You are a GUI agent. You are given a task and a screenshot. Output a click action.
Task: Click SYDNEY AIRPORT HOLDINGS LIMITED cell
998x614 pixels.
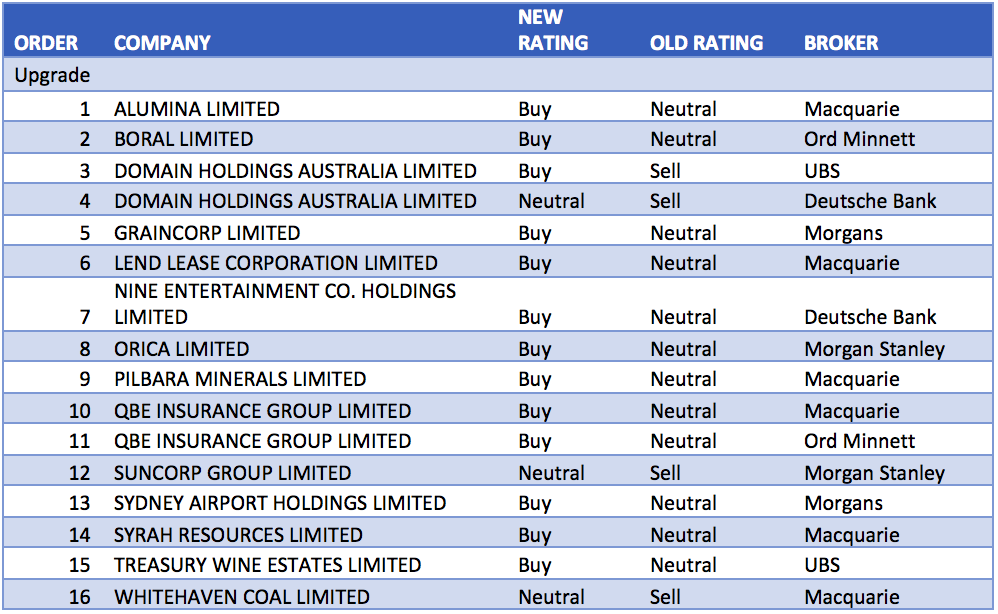(x=280, y=503)
